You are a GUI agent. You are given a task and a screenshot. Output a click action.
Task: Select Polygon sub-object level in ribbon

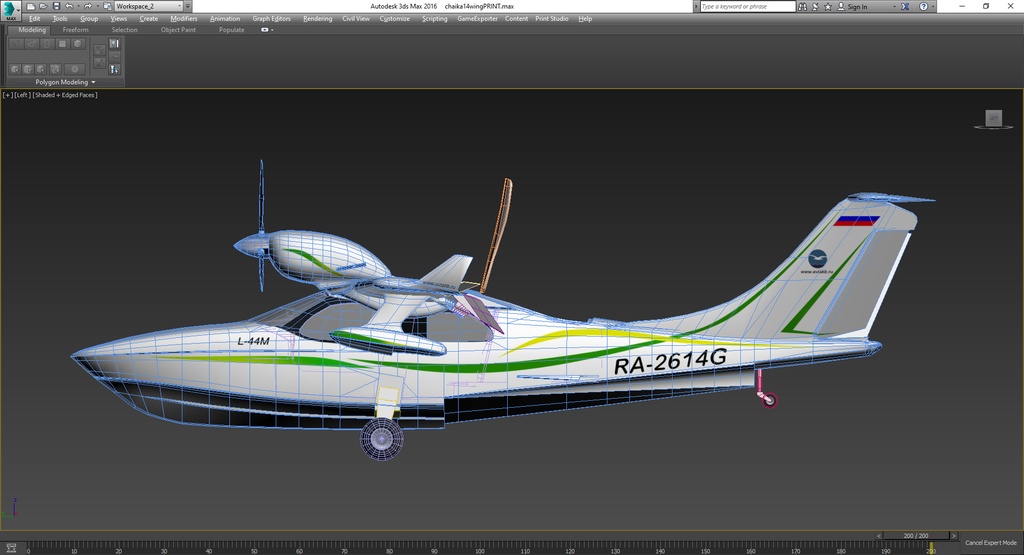[x=63, y=44]
